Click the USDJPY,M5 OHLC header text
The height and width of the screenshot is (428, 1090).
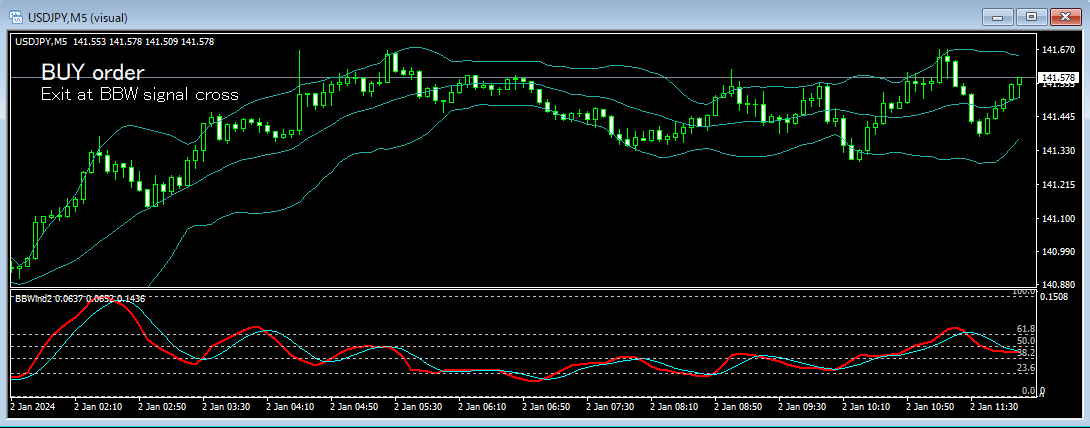pyautogui.click(x=115, y=42)
